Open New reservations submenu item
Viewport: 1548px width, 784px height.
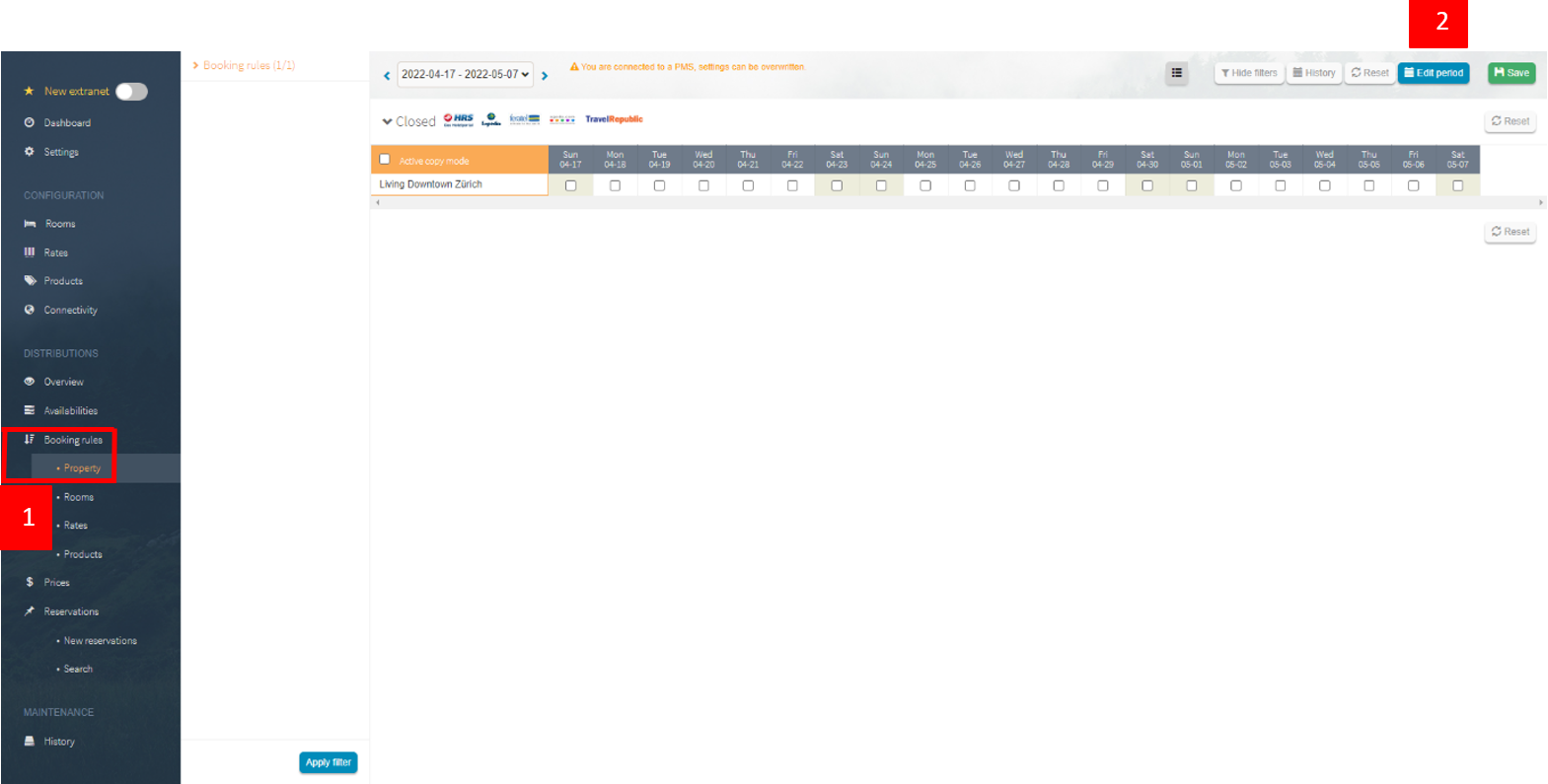point(101,641)
